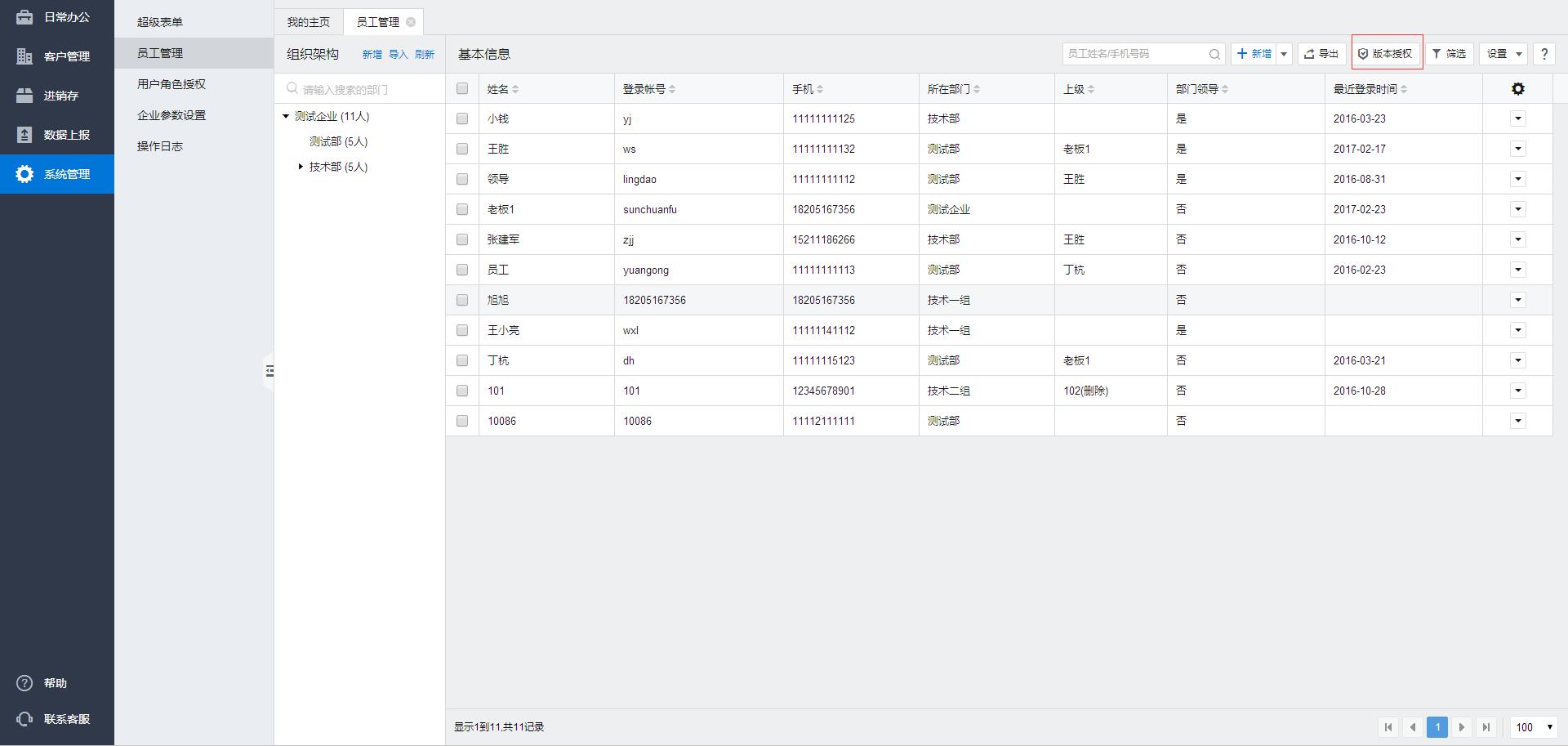Go to the last page of records
1568x746 pixels.
[1486, 726]
